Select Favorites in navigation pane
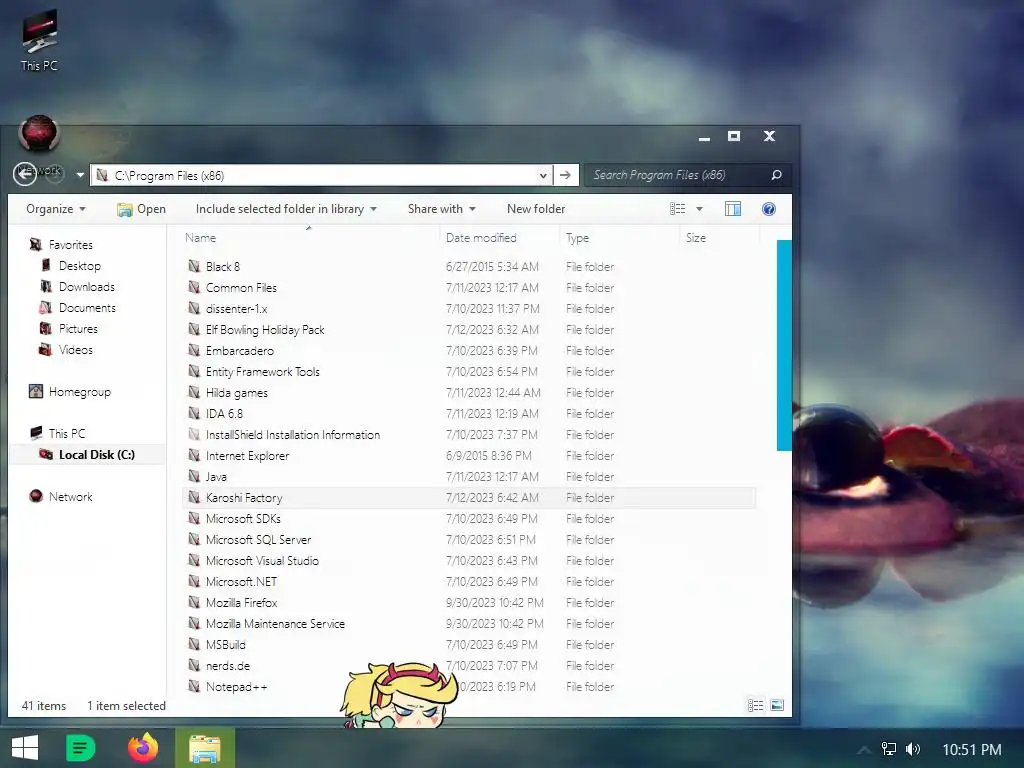 tap(61, 245)
